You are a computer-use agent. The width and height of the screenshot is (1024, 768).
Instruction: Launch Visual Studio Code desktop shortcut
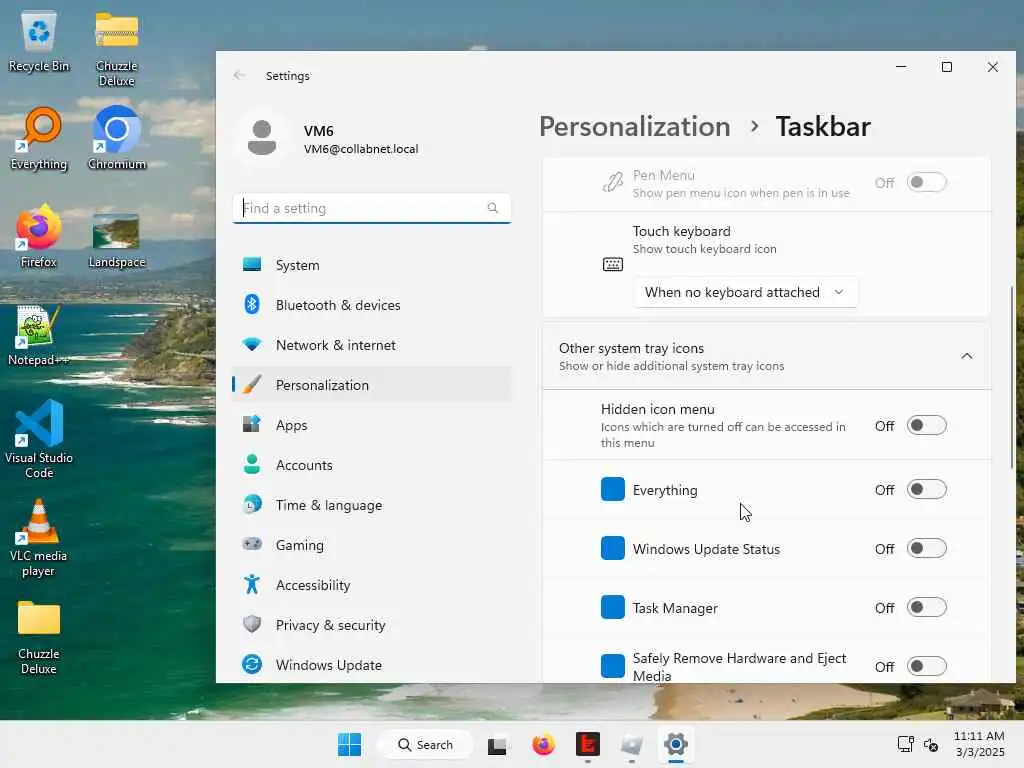click(x=39, y=440)
